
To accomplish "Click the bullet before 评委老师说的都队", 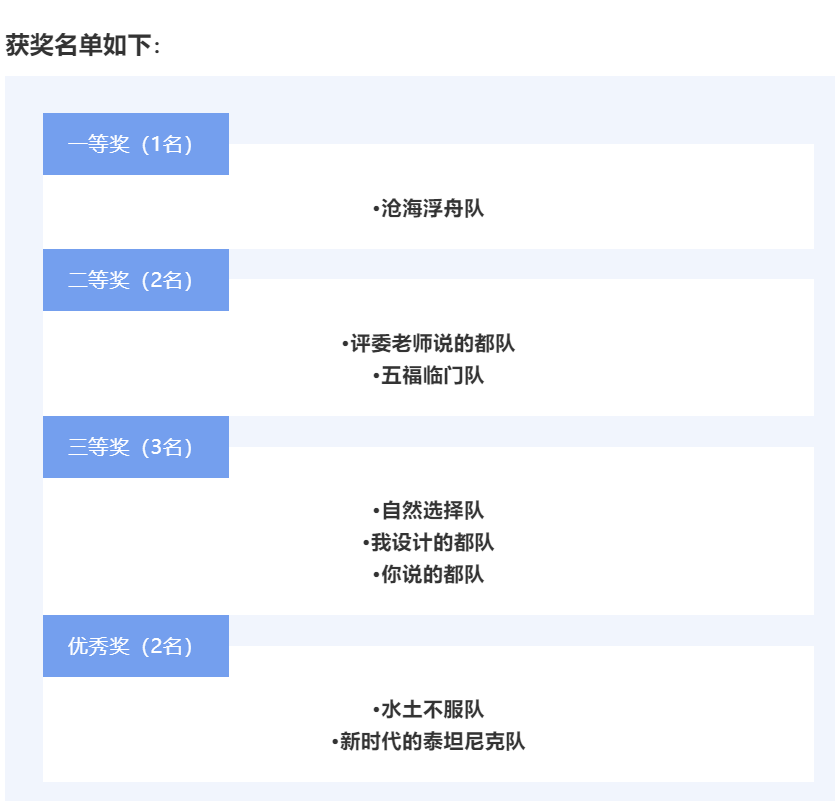I will click(345, 345).
